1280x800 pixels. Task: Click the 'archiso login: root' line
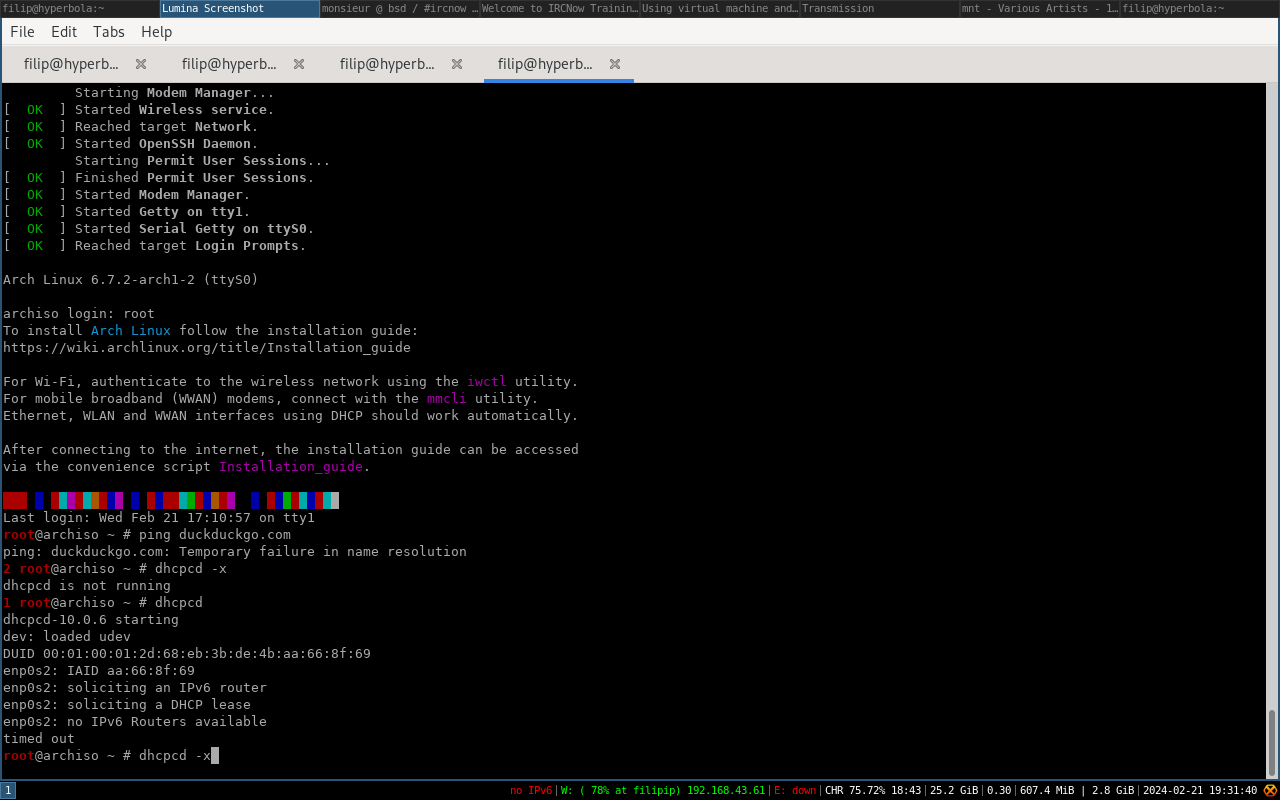click(79, 314)
